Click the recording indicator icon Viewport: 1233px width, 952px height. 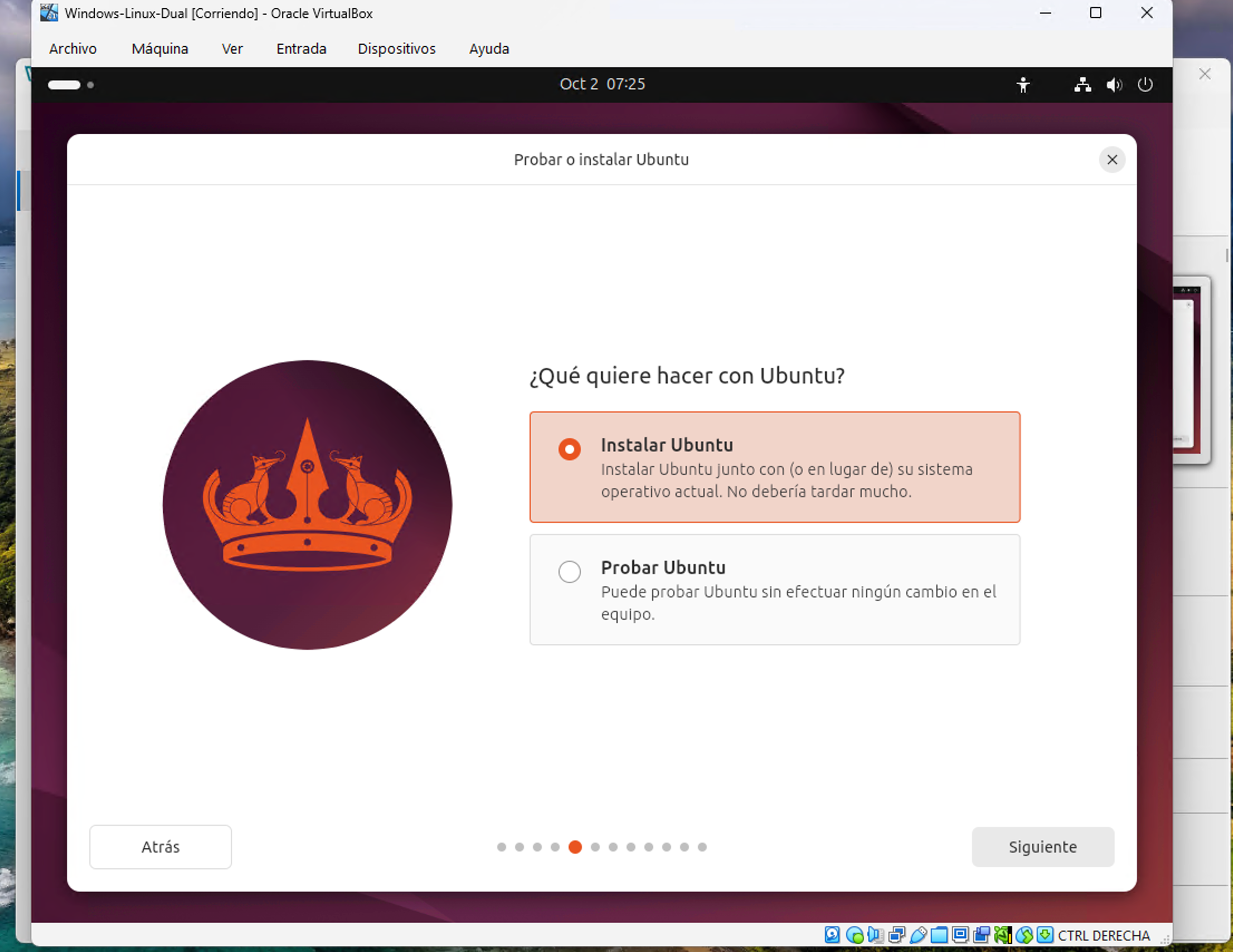pyautogui.click(x=982, y=935)
